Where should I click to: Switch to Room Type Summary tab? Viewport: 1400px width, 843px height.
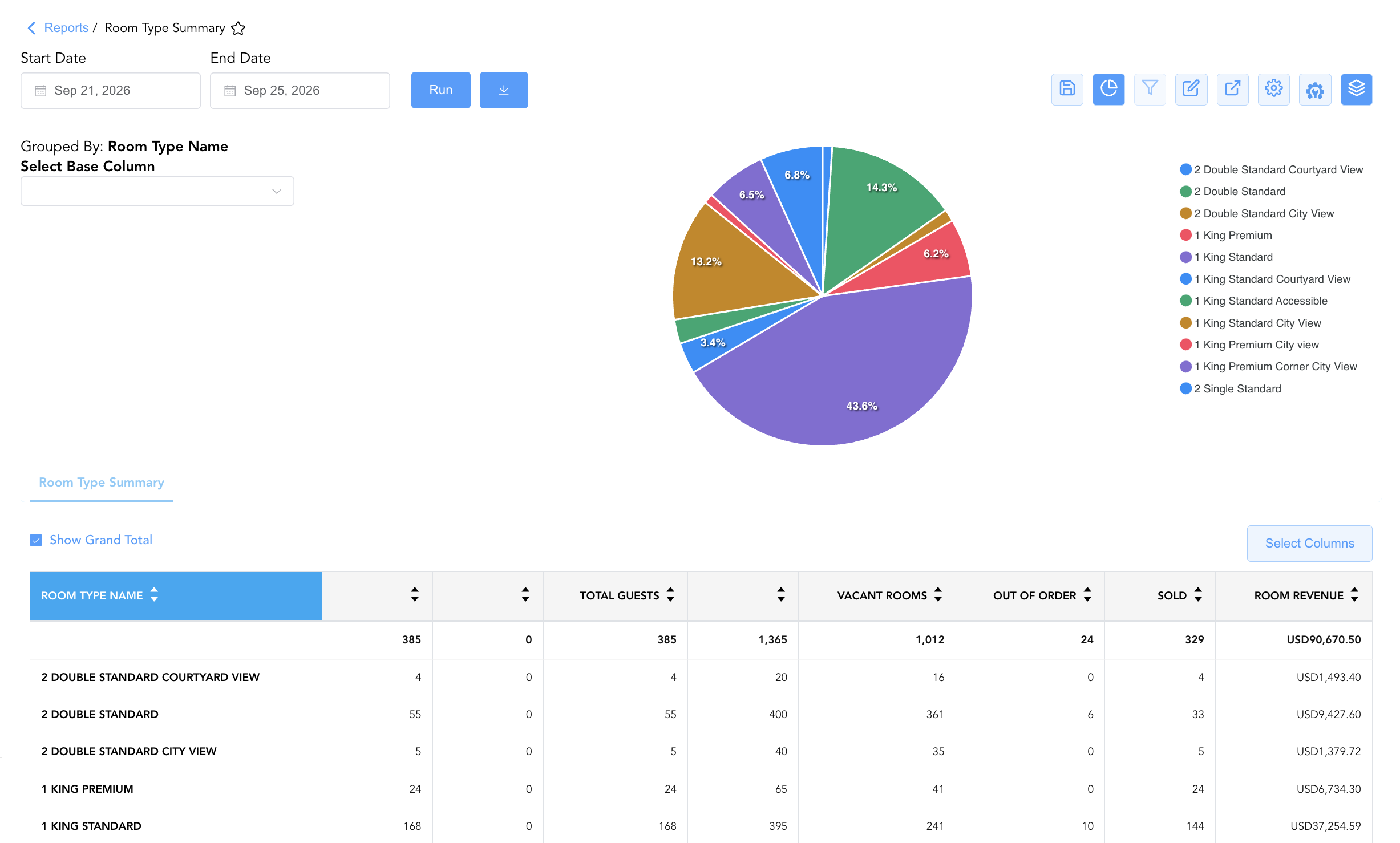tap(102, 483)
